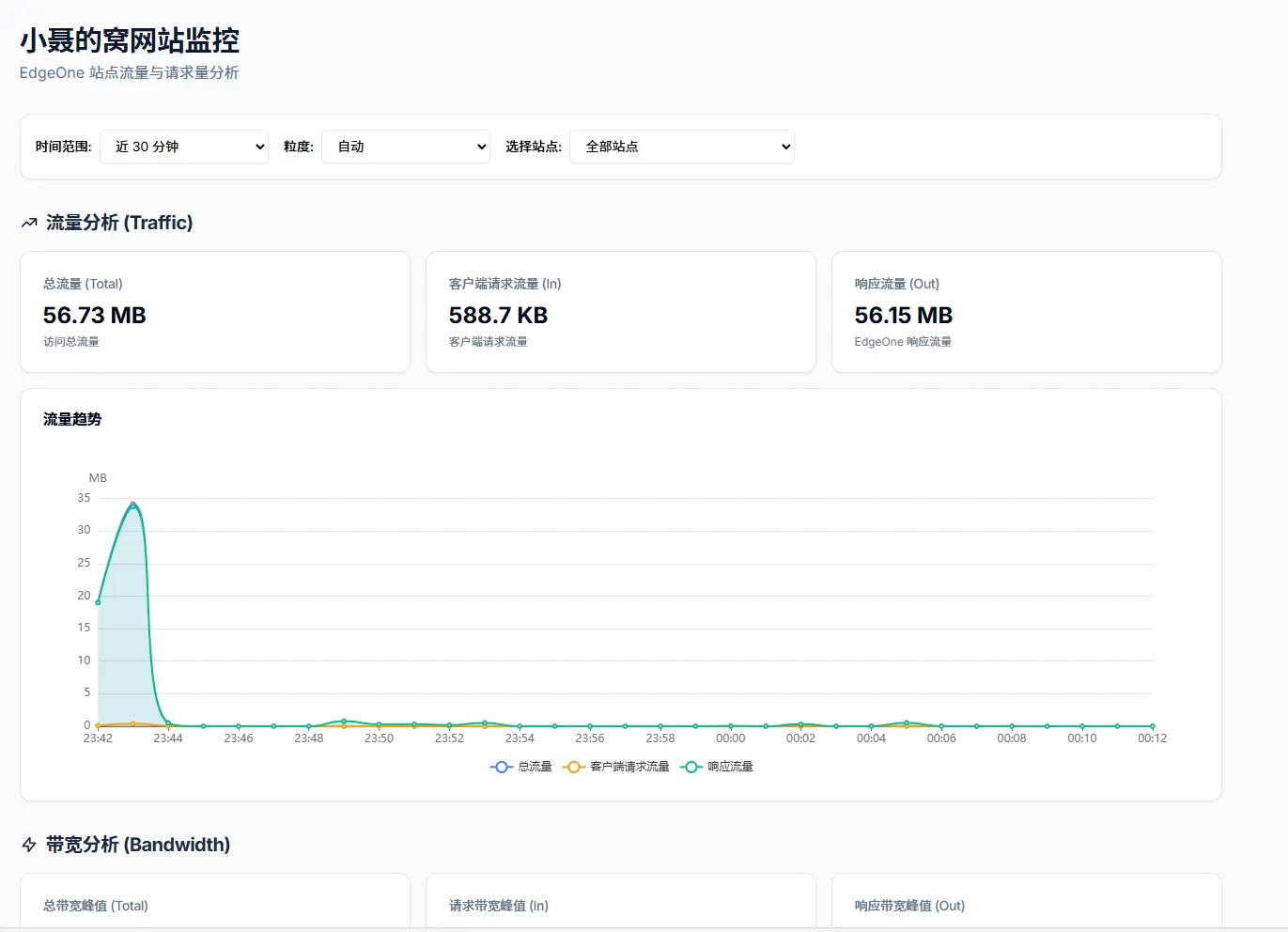The height and width of the screenshot is (932, 1288).
Task: Open the 时间范围 dropdown showing 近 30 分钟
Action: (184, 147)
